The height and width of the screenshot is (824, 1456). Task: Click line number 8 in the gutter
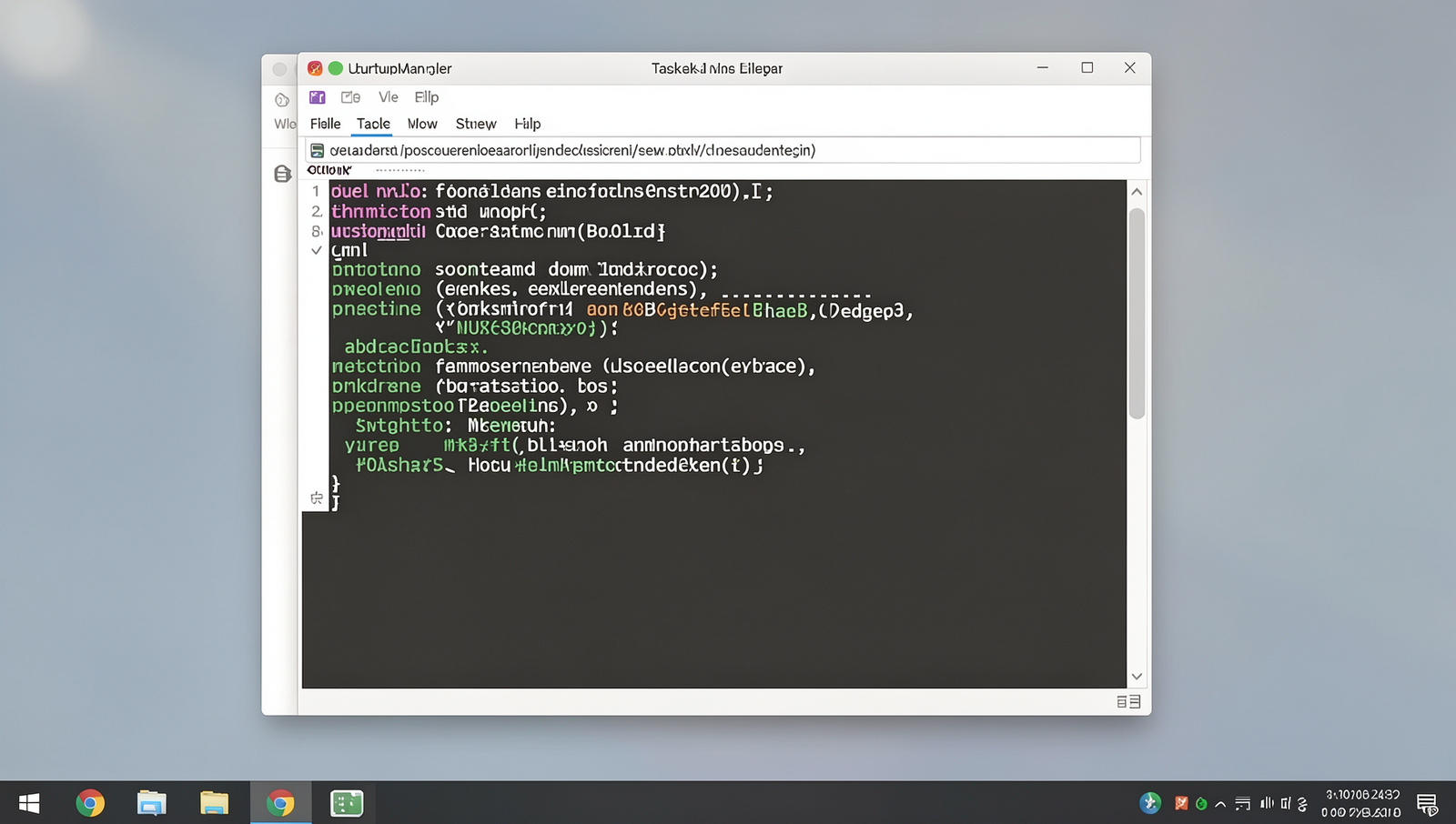(316, 231)
